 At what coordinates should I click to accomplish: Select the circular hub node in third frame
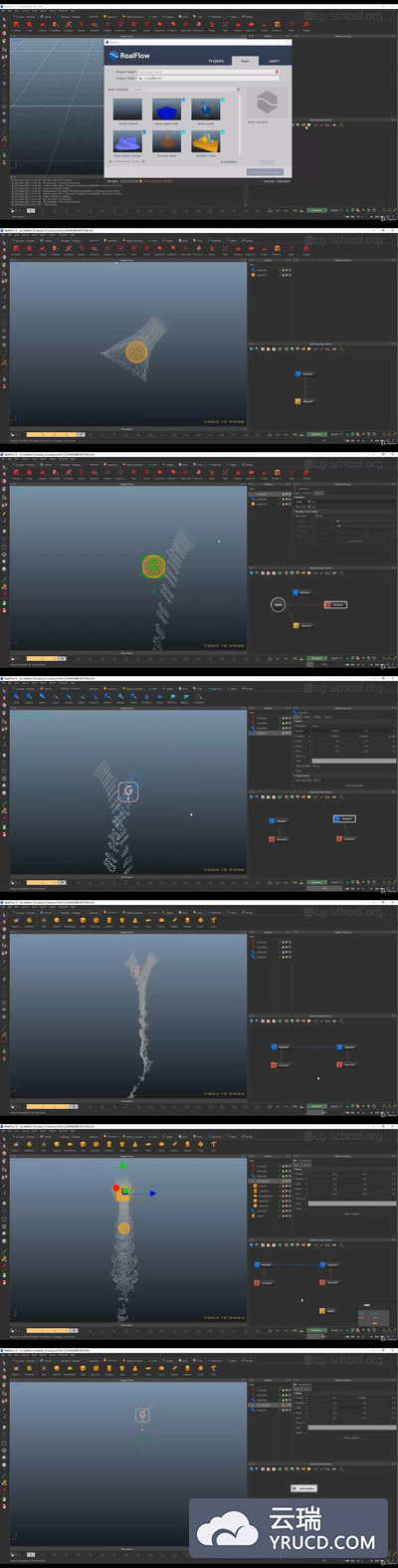pyautogui.click(x=279, y=604)
